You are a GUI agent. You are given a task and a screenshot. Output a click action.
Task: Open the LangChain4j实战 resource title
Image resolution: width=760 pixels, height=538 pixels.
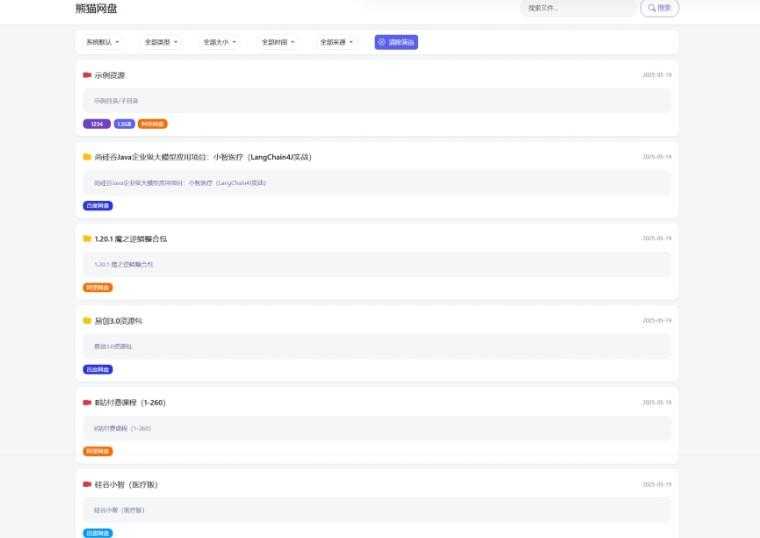pos(203,157)
